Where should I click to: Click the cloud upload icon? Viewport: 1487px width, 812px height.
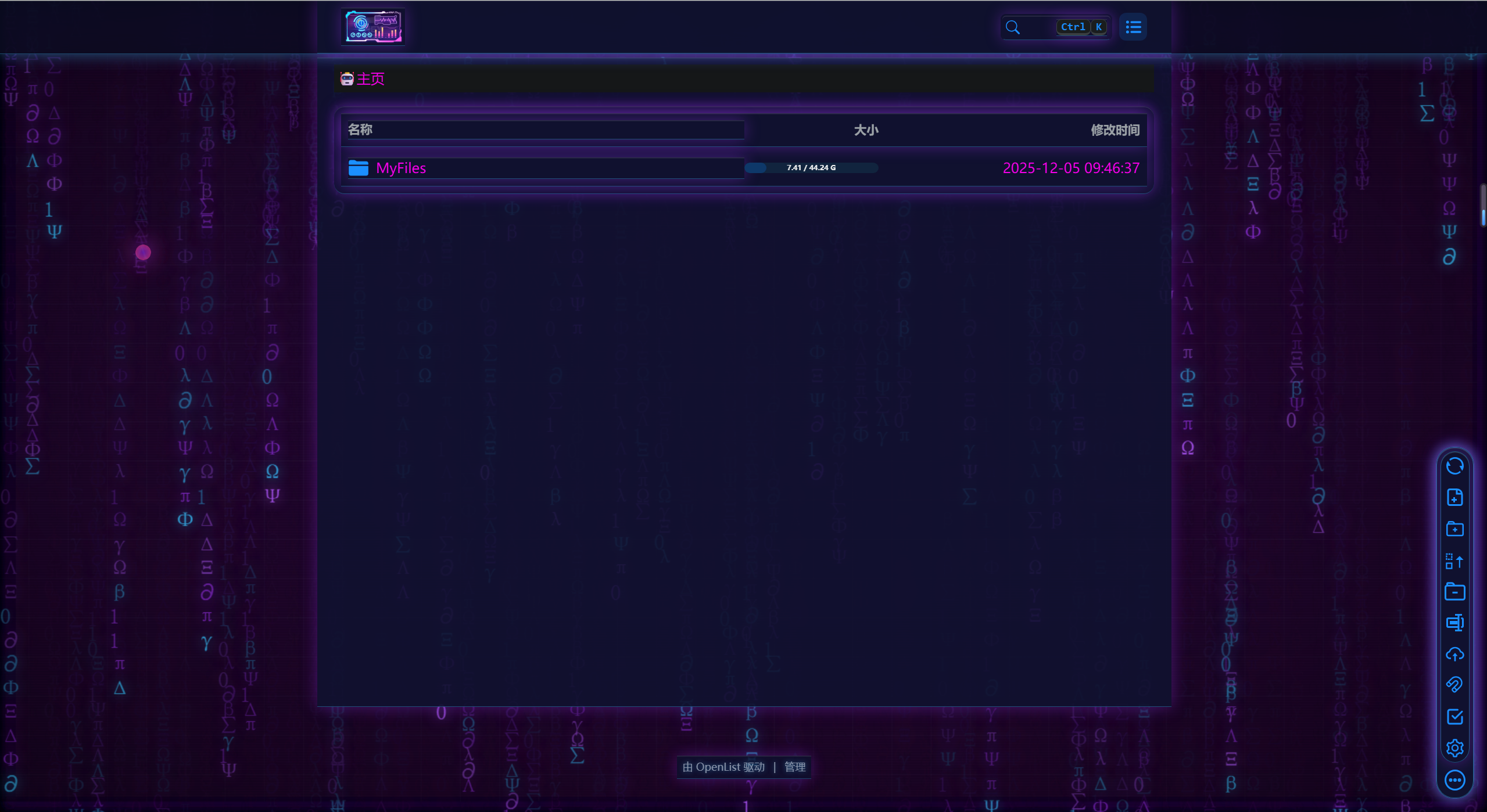(x=1454, y=655)
